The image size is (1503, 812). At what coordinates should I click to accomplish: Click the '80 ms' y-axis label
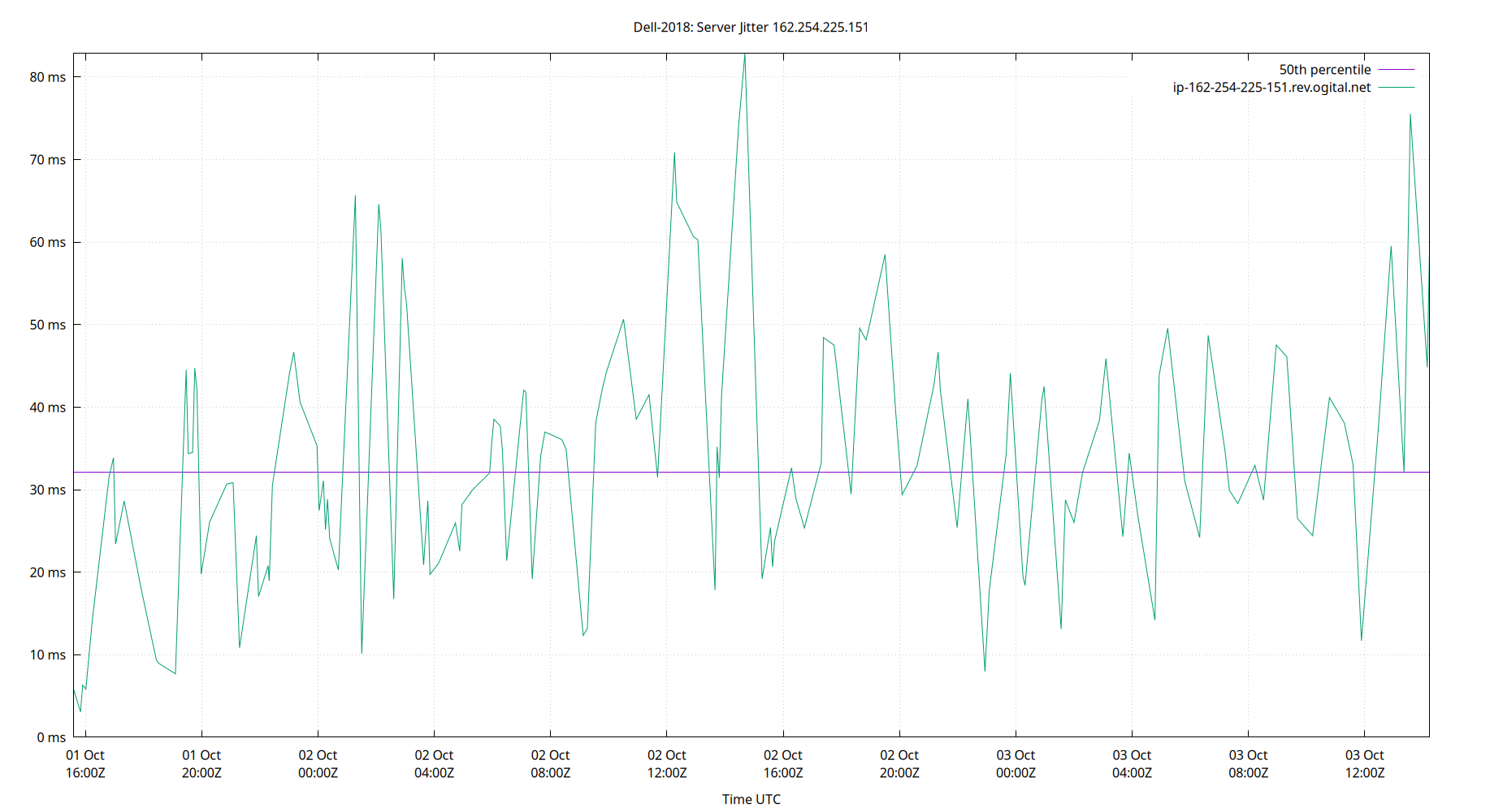pos(48,77)
